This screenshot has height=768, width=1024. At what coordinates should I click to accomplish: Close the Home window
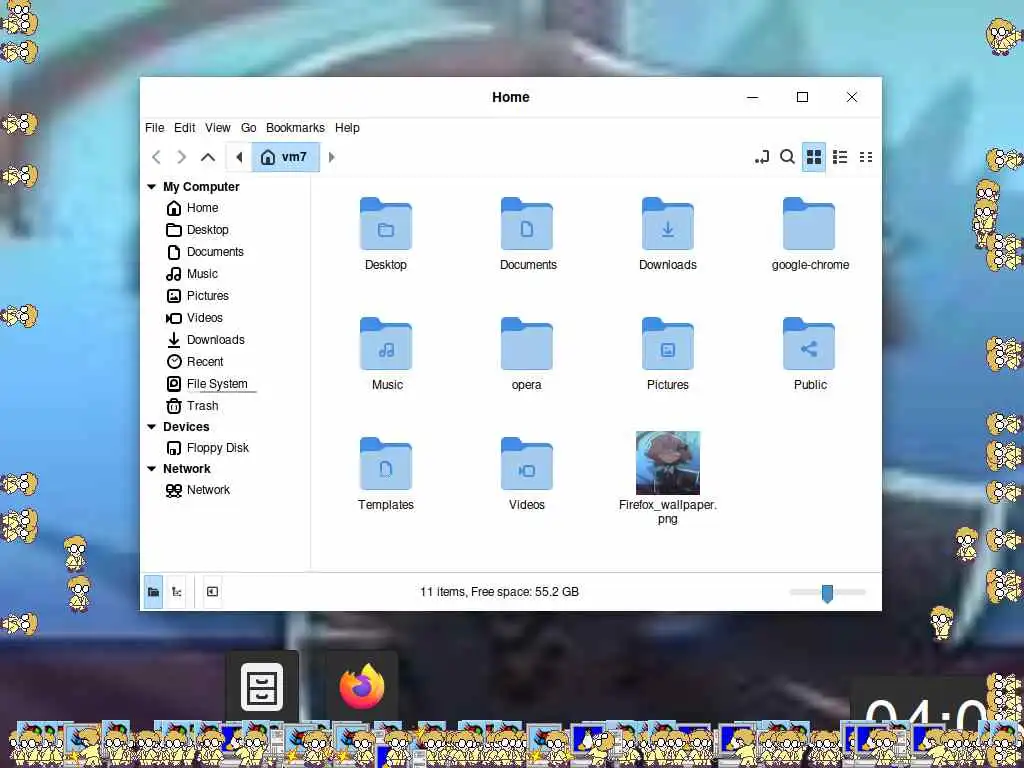[852, 97]
